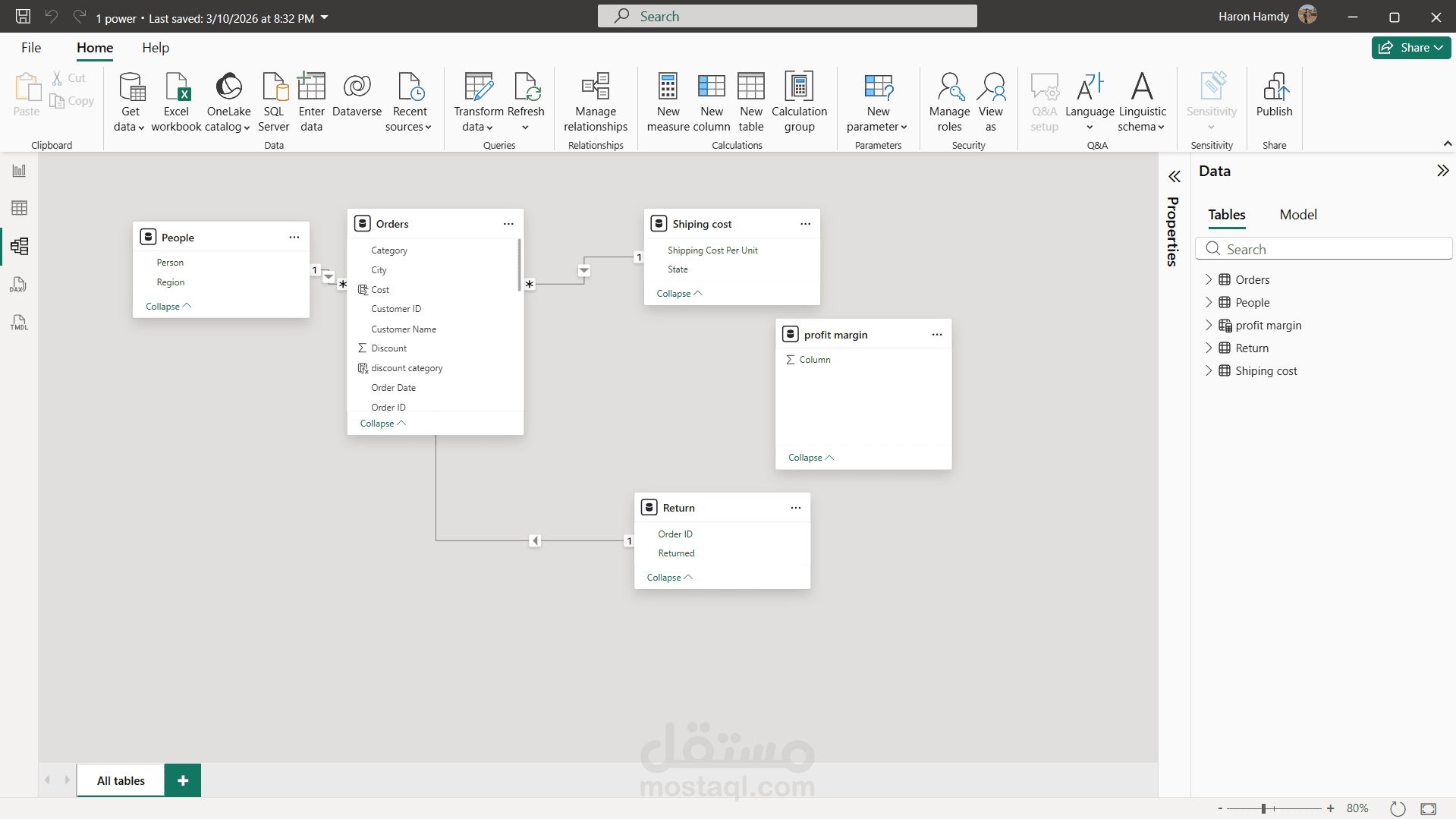Open more options on Orders table card
Image resolution: width=1456 pixels, height=819 pixels.
click(508, 224)
